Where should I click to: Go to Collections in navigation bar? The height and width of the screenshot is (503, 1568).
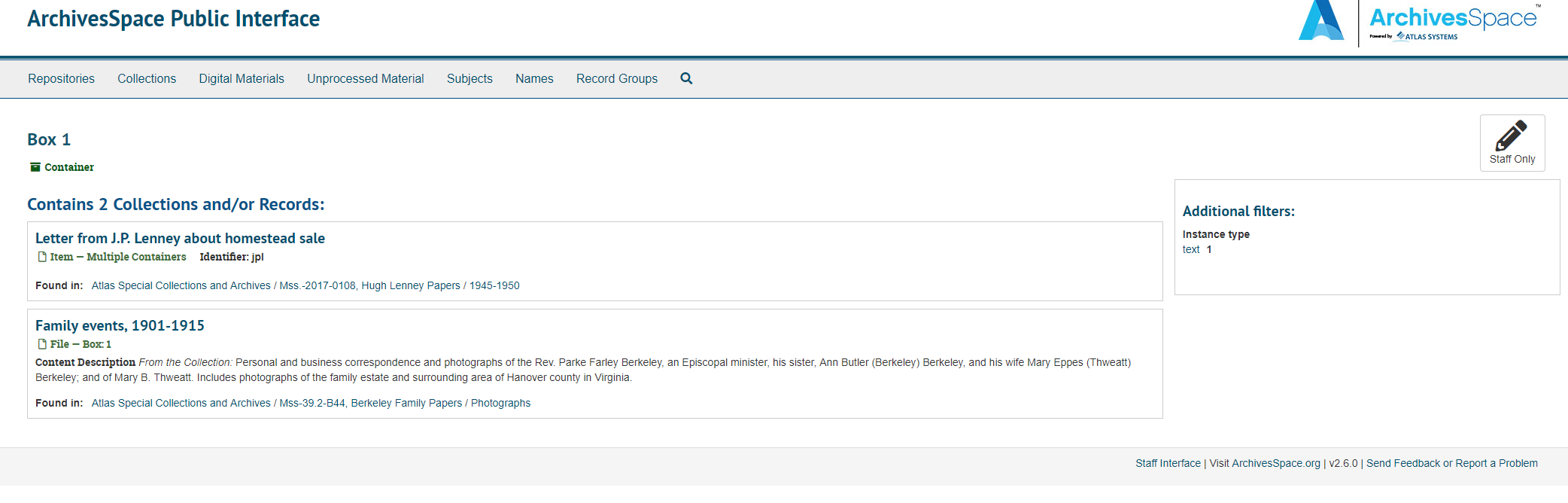[x=147, y=78]
